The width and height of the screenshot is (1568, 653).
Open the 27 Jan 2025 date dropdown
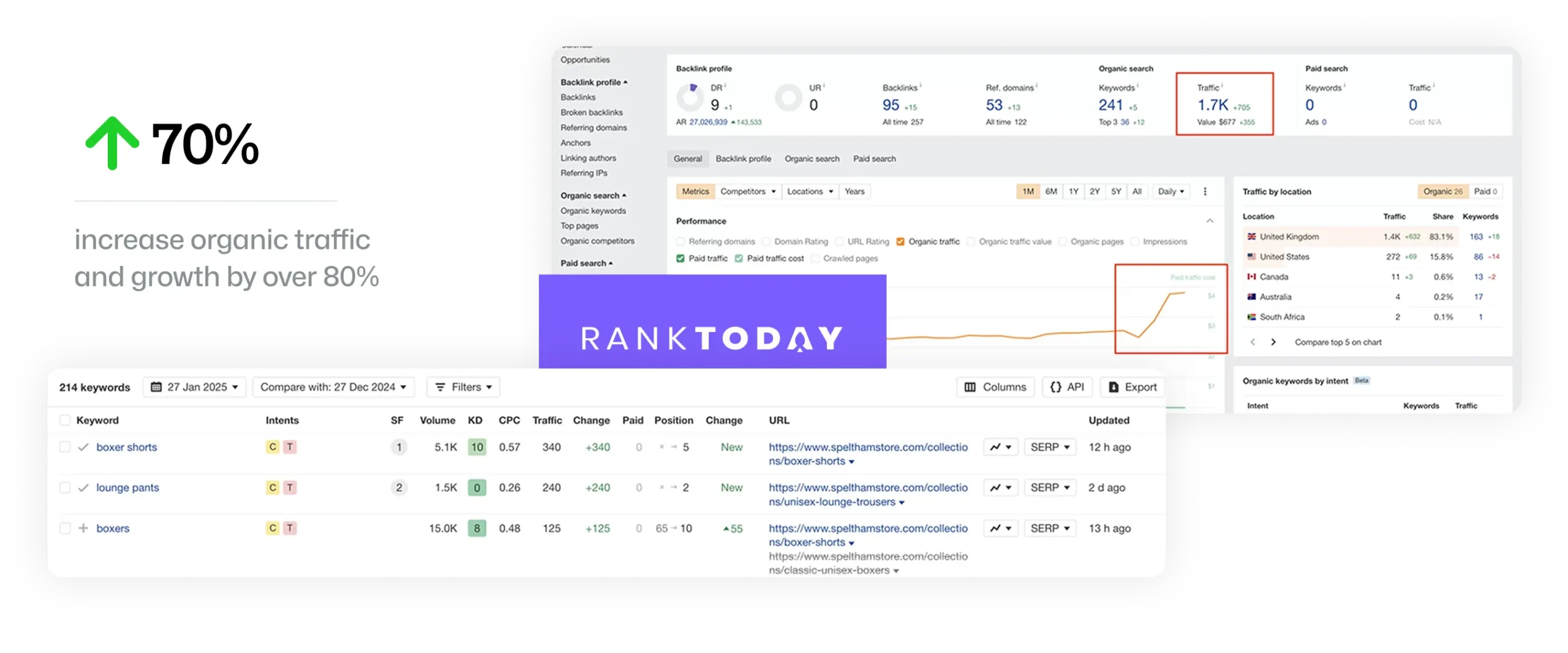click(x=195, y=387)
